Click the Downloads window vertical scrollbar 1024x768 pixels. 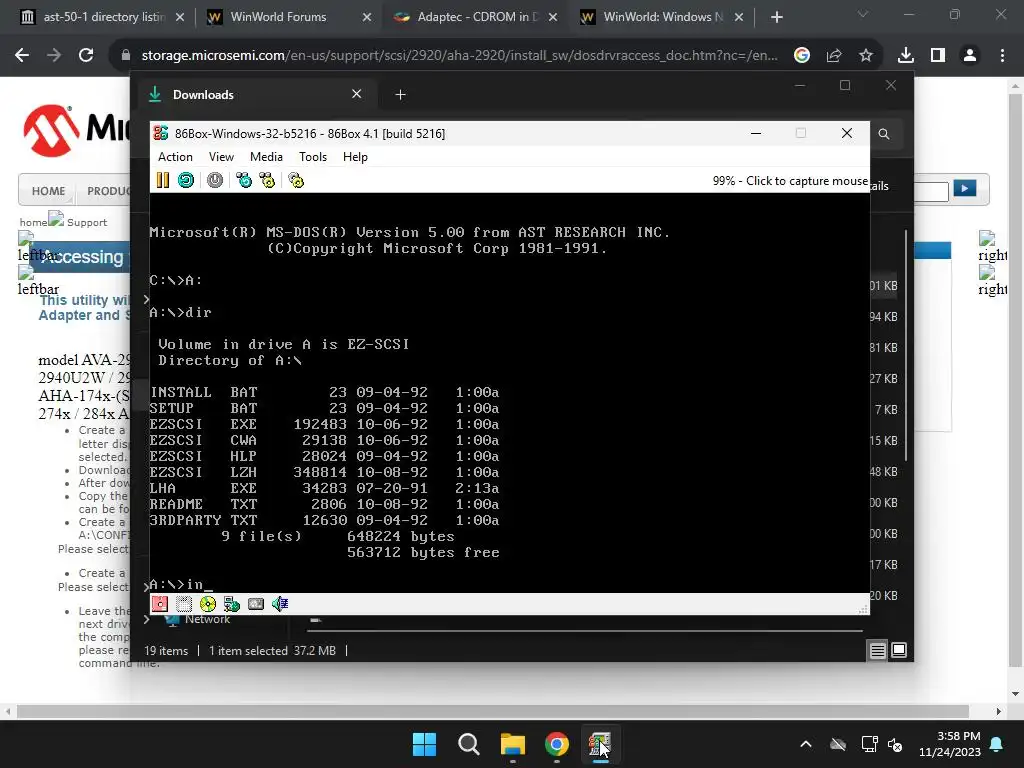tap(906, 345)
